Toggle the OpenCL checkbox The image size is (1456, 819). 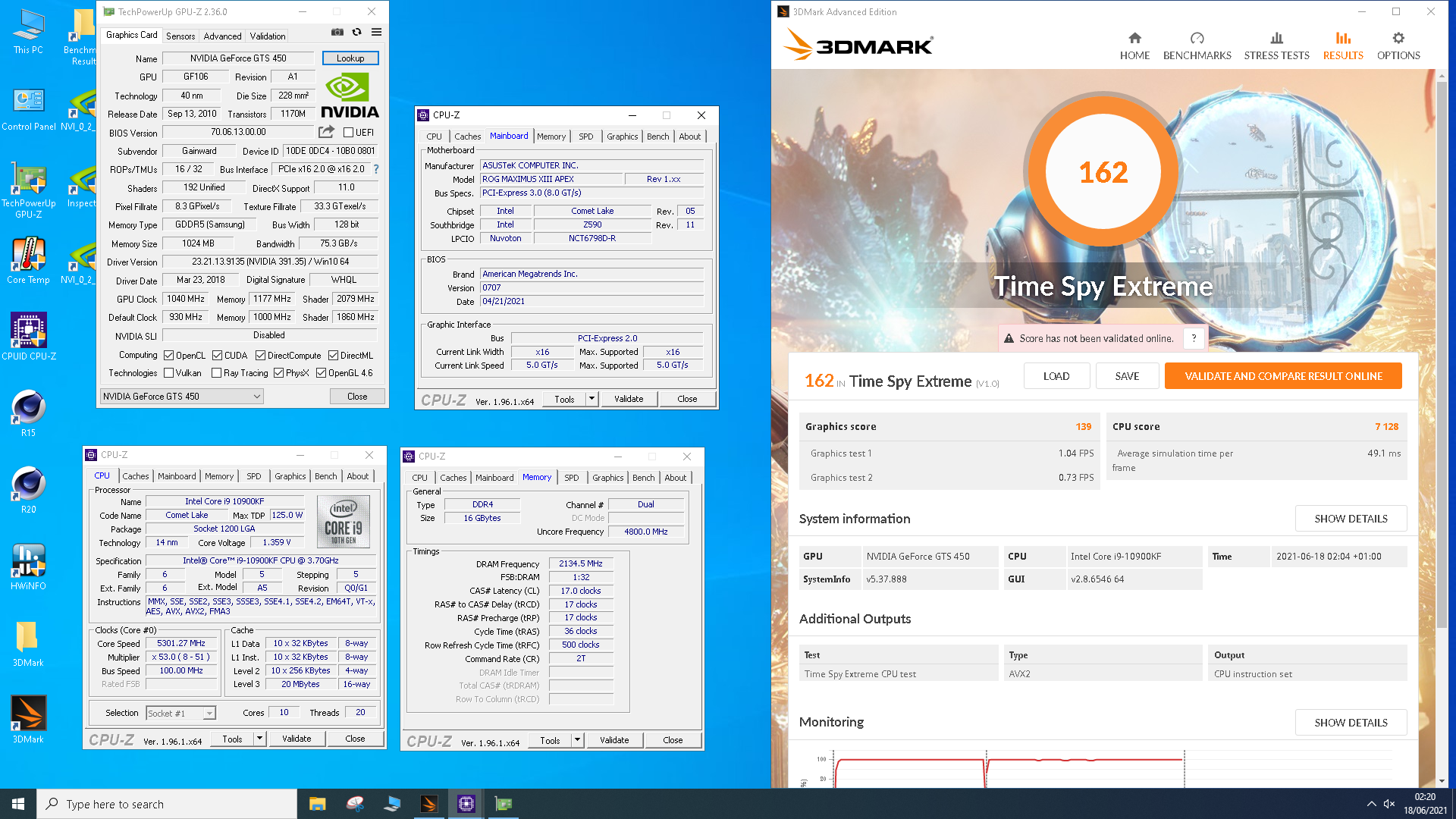pyautogui.click(x=168, y=355)
